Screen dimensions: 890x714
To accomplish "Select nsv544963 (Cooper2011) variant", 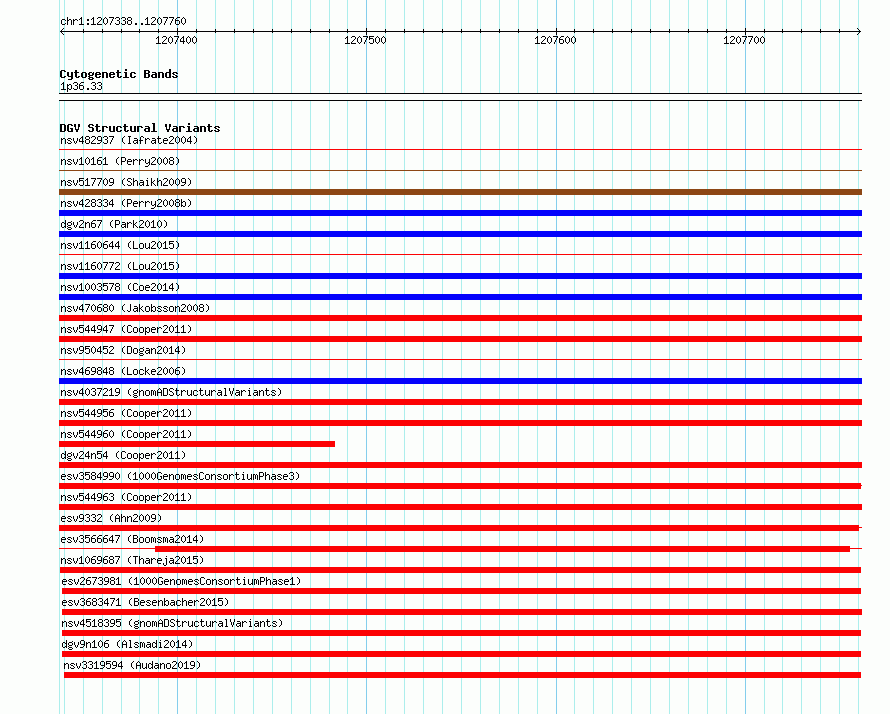I will click(x=126, y=497).
